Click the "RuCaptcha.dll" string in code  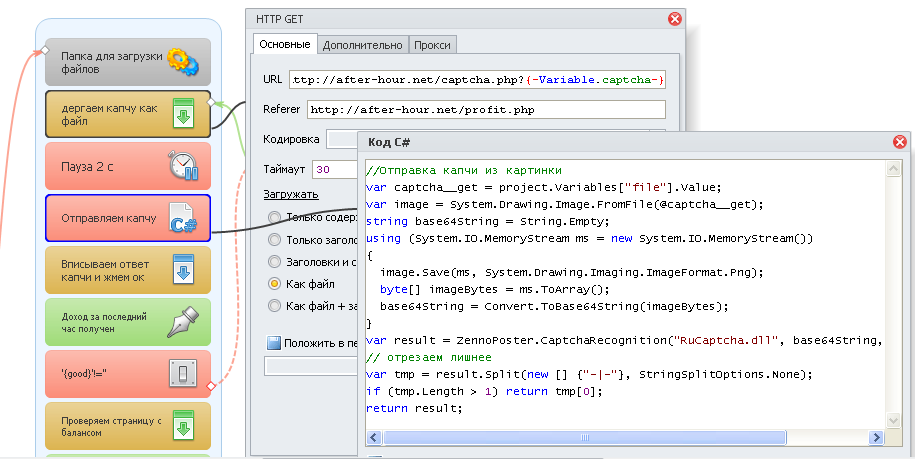point(727,340)
